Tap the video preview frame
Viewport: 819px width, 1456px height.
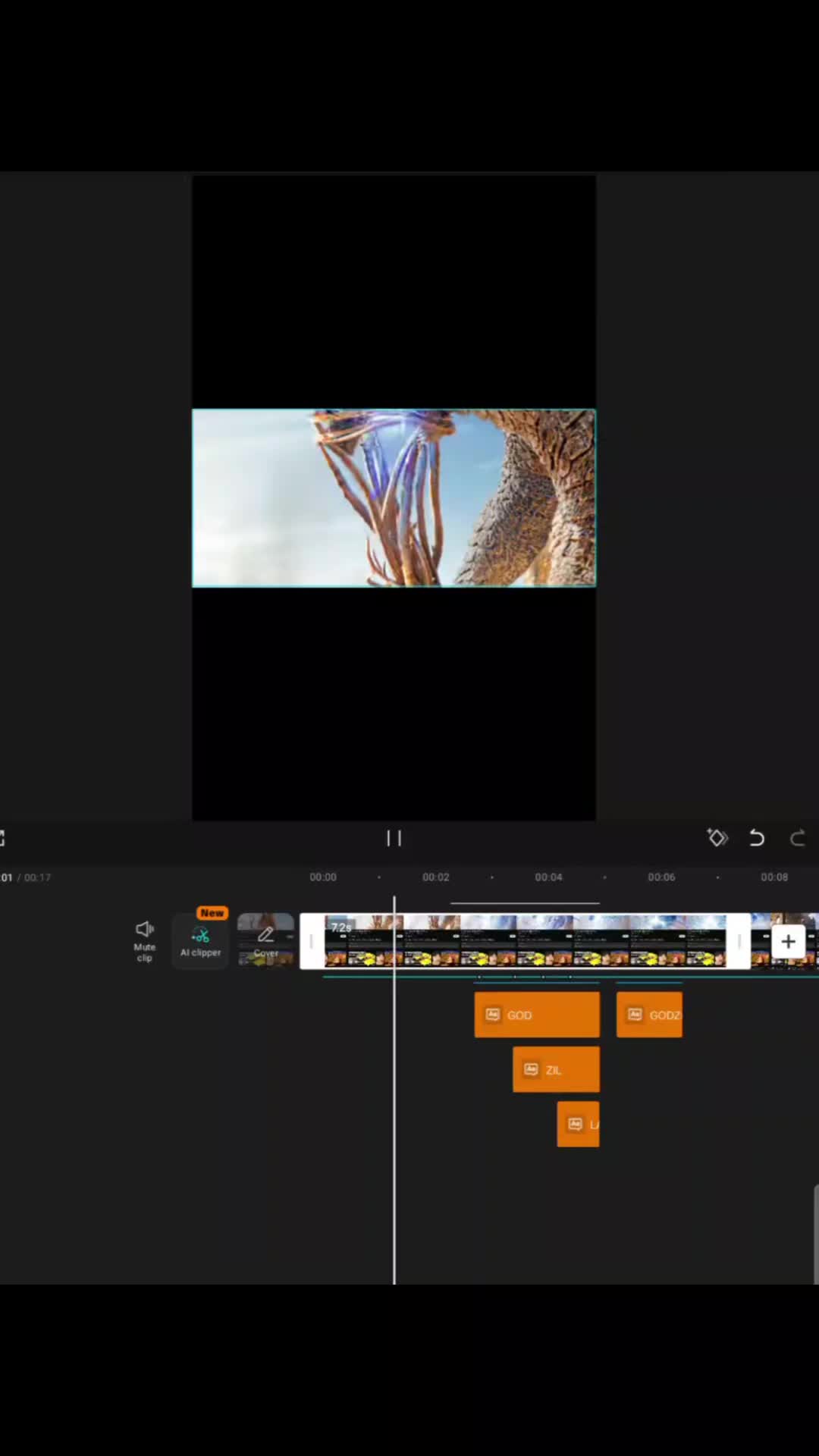pos(394,498)
